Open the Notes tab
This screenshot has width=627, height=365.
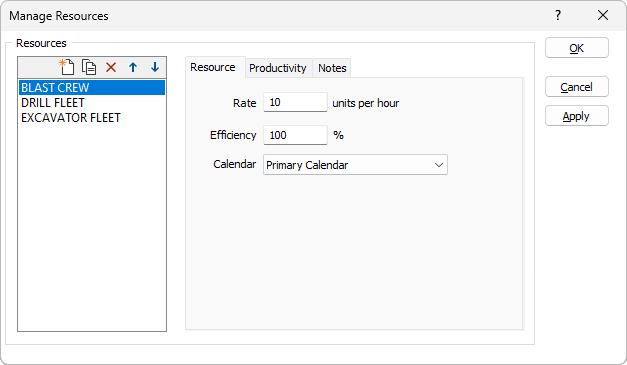[x=332, y=68]
